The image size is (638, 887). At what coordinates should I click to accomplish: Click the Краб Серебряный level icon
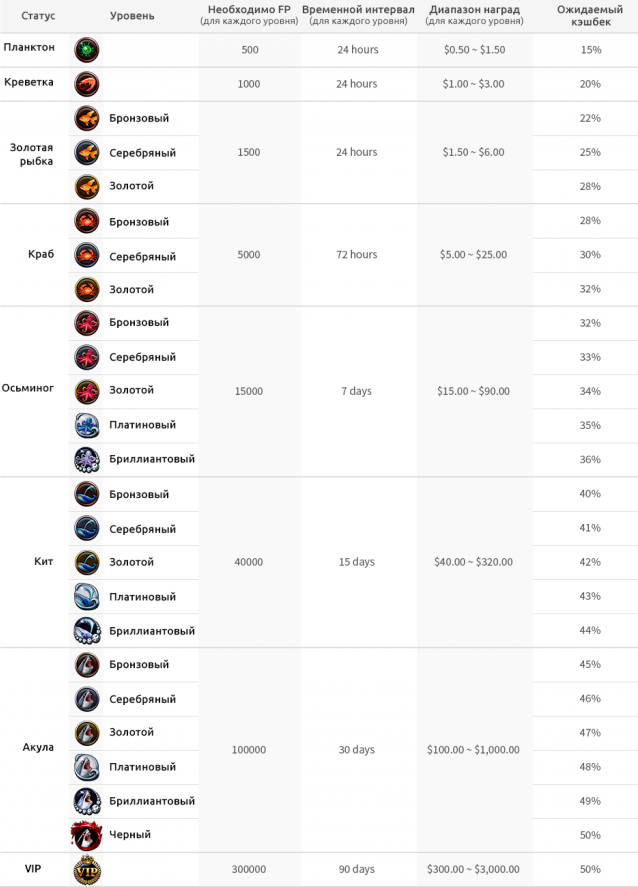pyautogui.click(x=87, y=256)
